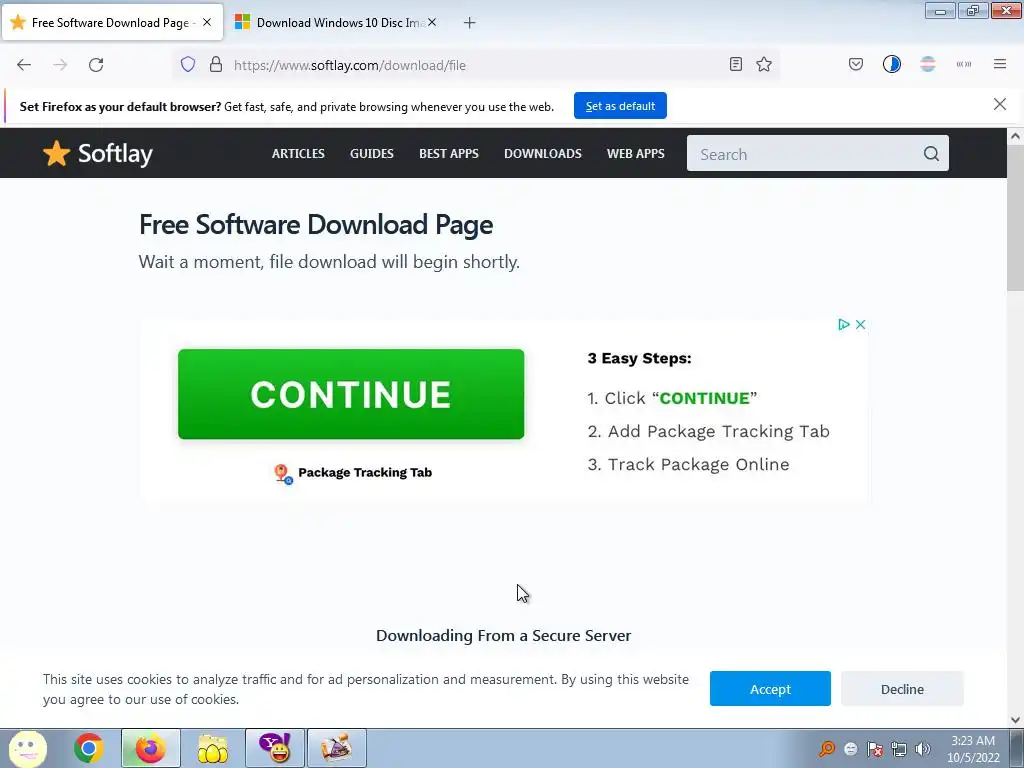
Task: Click the magnifier tray icon
Action: pyautogui.click(x=827, y=748)
